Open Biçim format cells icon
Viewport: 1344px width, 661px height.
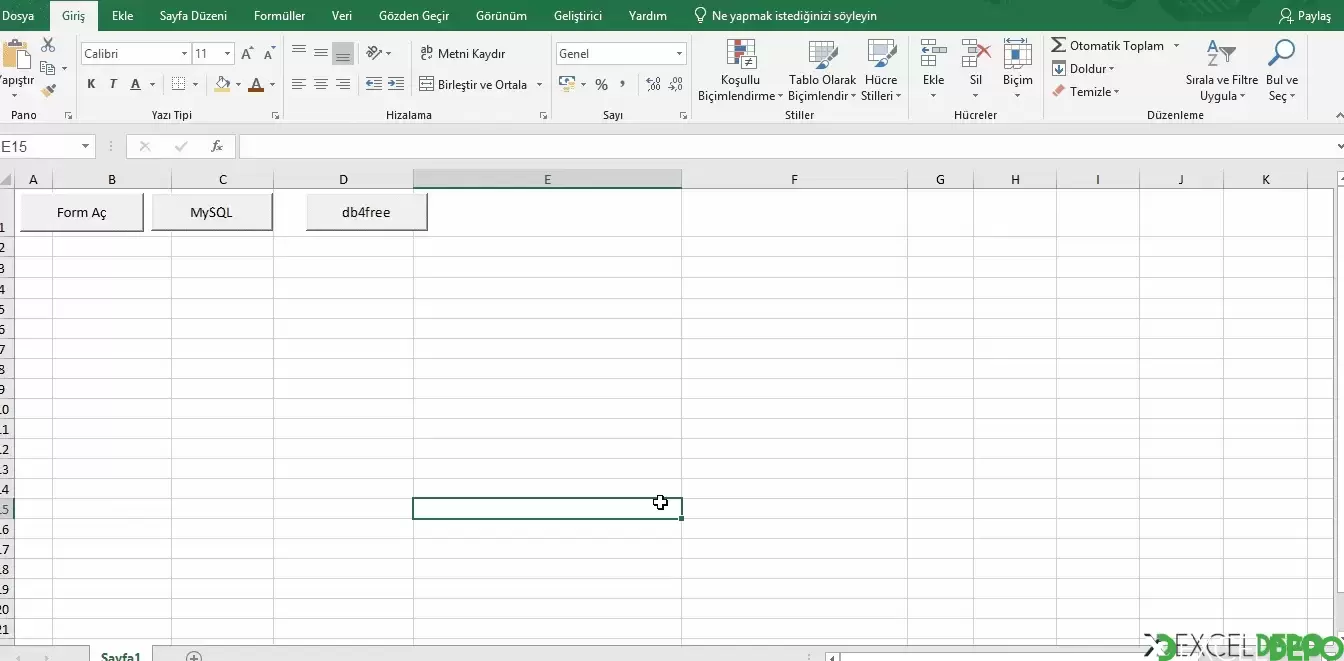(1018, 54)
